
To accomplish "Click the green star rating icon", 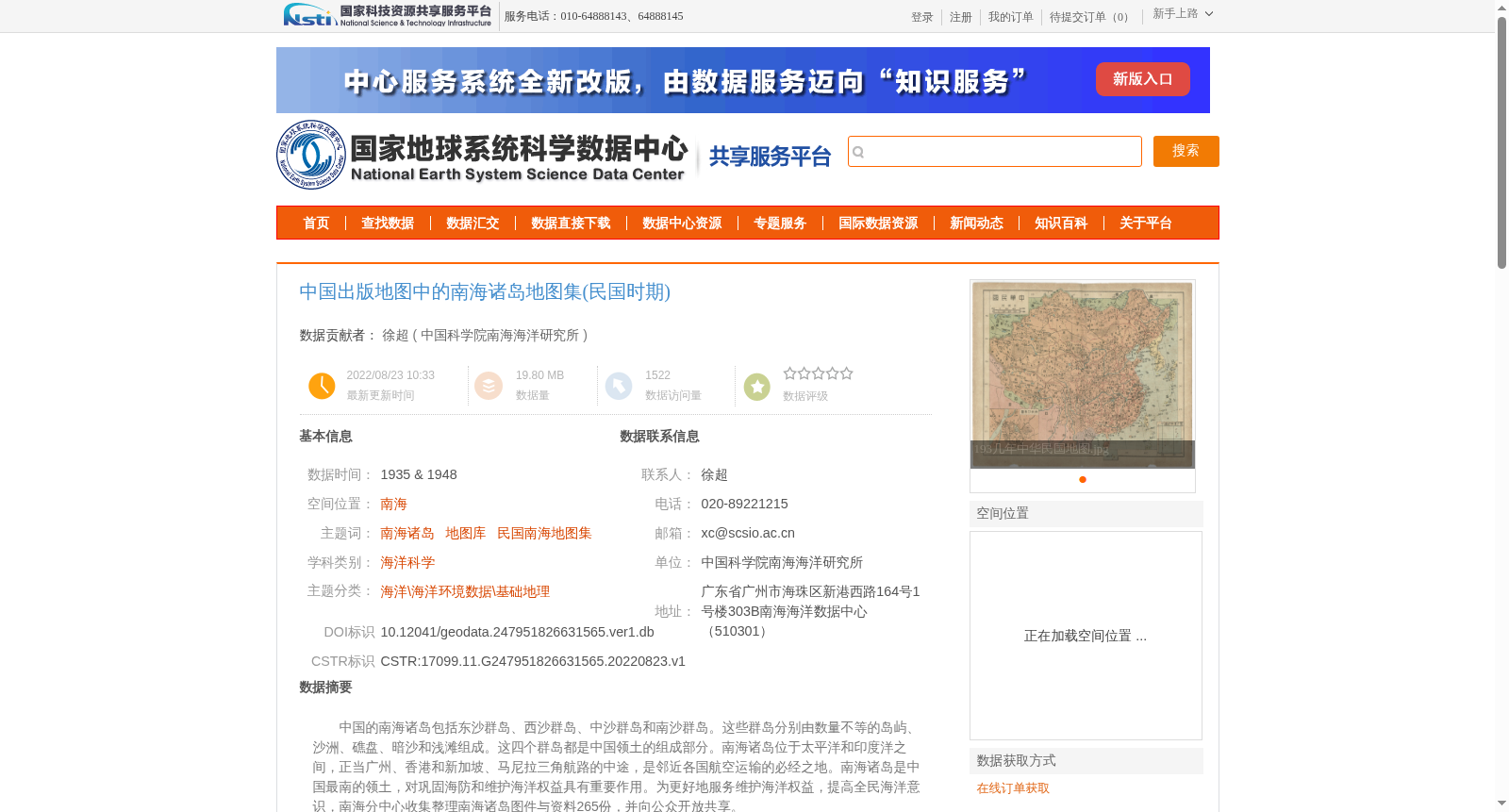I will 757,387.
